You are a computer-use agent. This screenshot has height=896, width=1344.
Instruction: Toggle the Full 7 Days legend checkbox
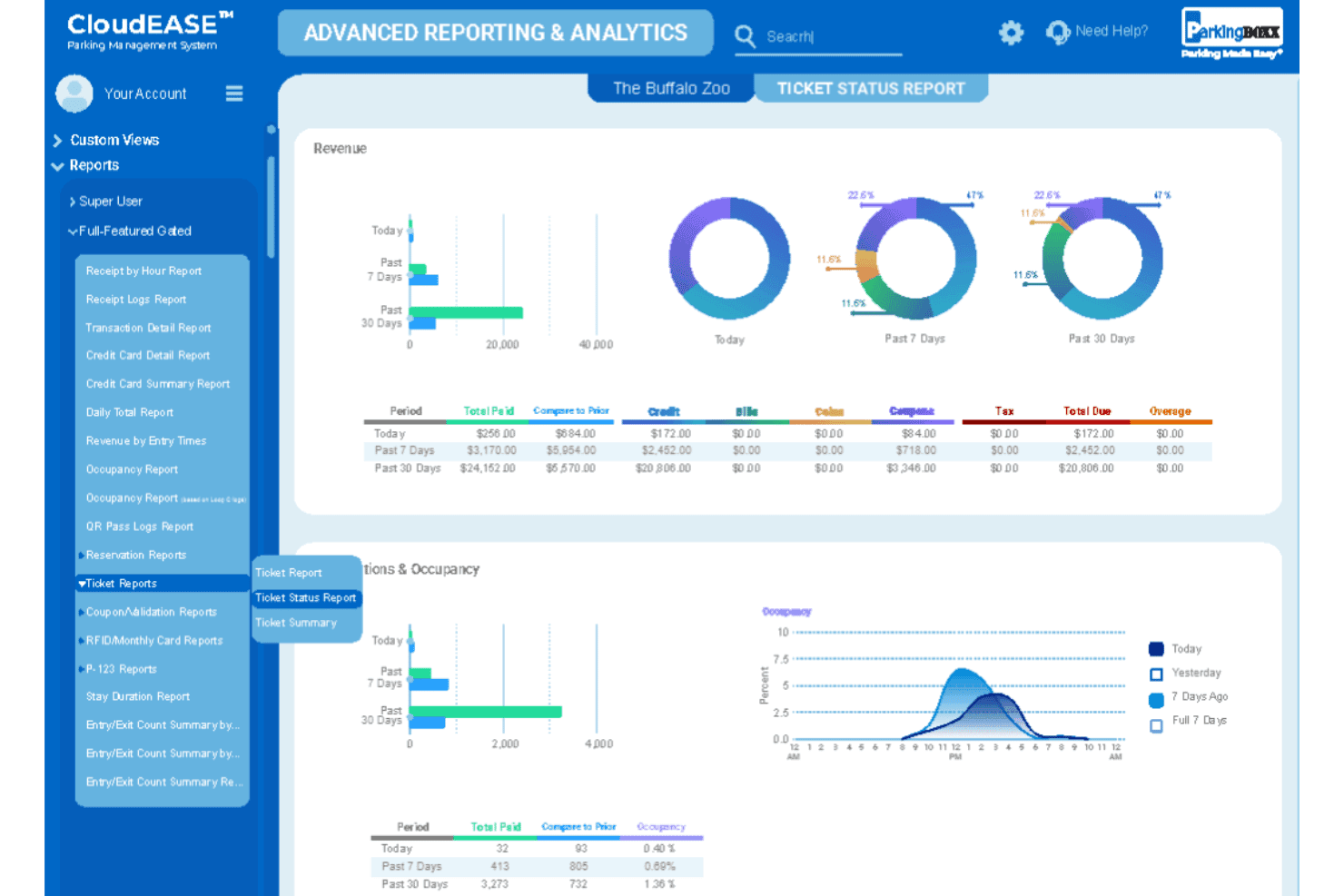click(1156, 725)
